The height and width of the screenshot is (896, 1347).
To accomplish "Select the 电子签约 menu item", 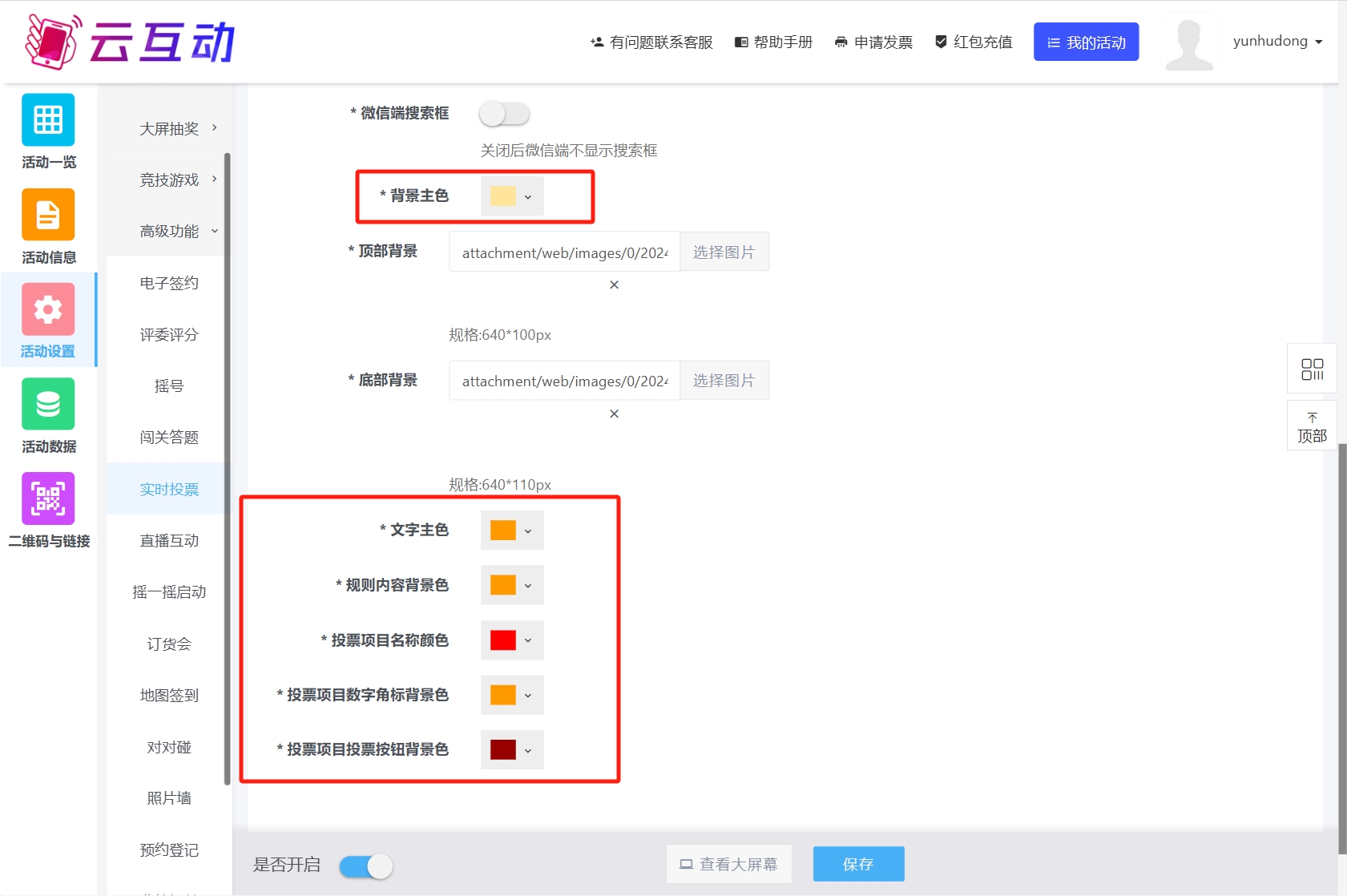I will coord(169,283).
